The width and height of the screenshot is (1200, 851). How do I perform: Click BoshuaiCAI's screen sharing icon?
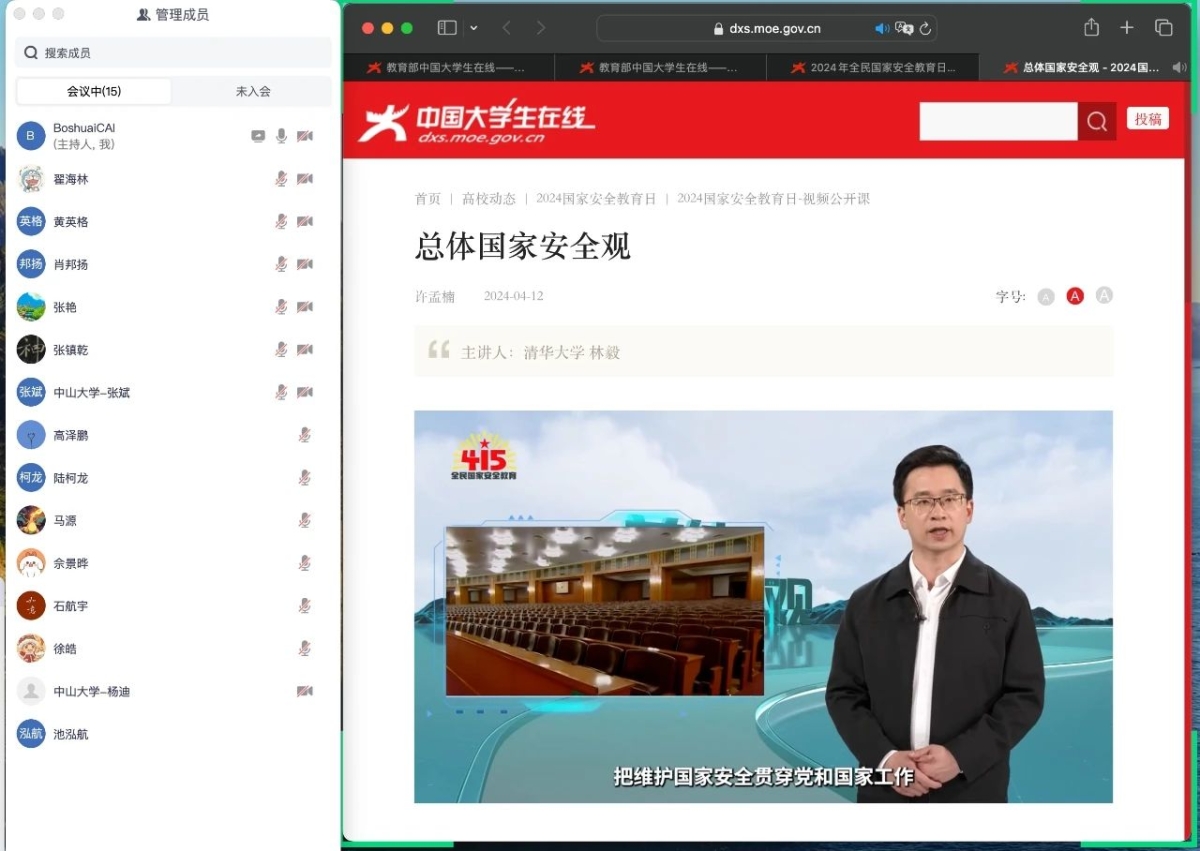258,136
